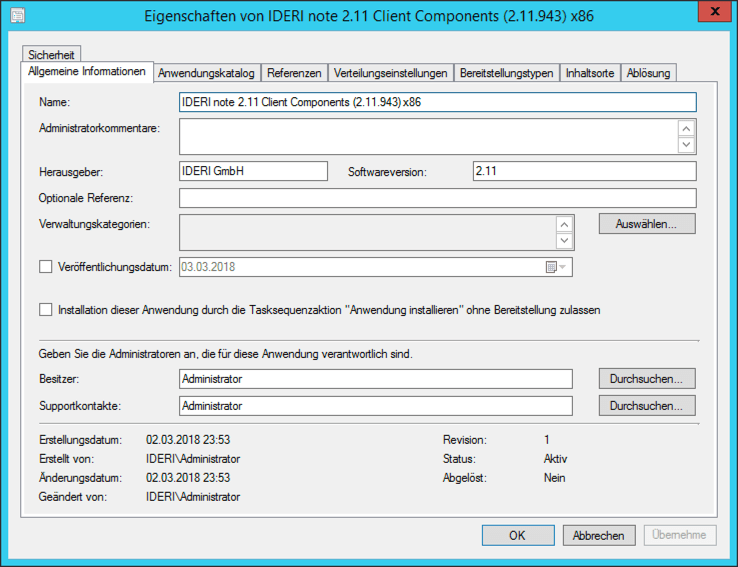This screenshot has height=567, width=738.
Task: Click into the Name input field
Action: point(438,102)
